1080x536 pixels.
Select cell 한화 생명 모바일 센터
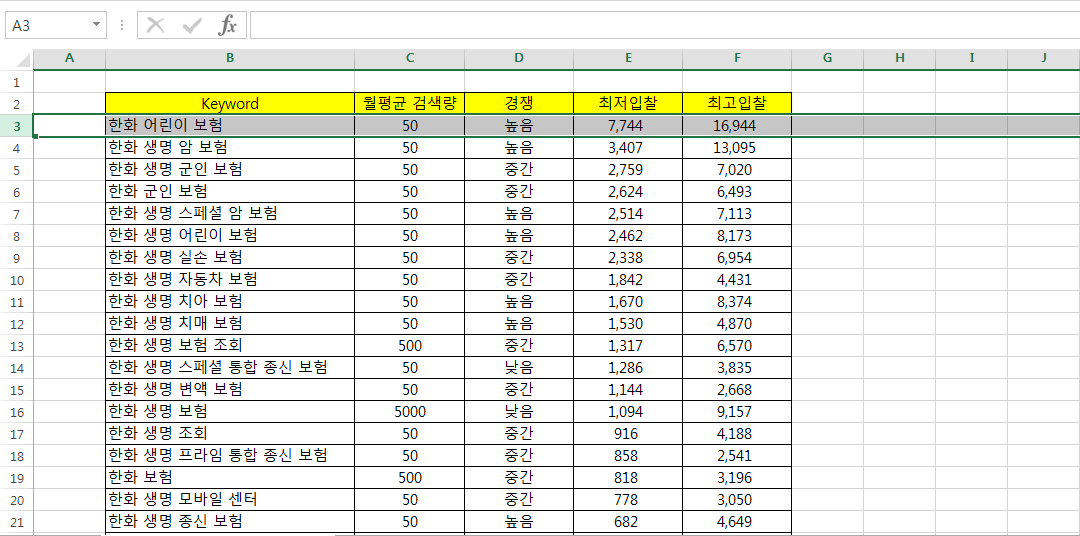pyautogui.click(x=230, y=499)
